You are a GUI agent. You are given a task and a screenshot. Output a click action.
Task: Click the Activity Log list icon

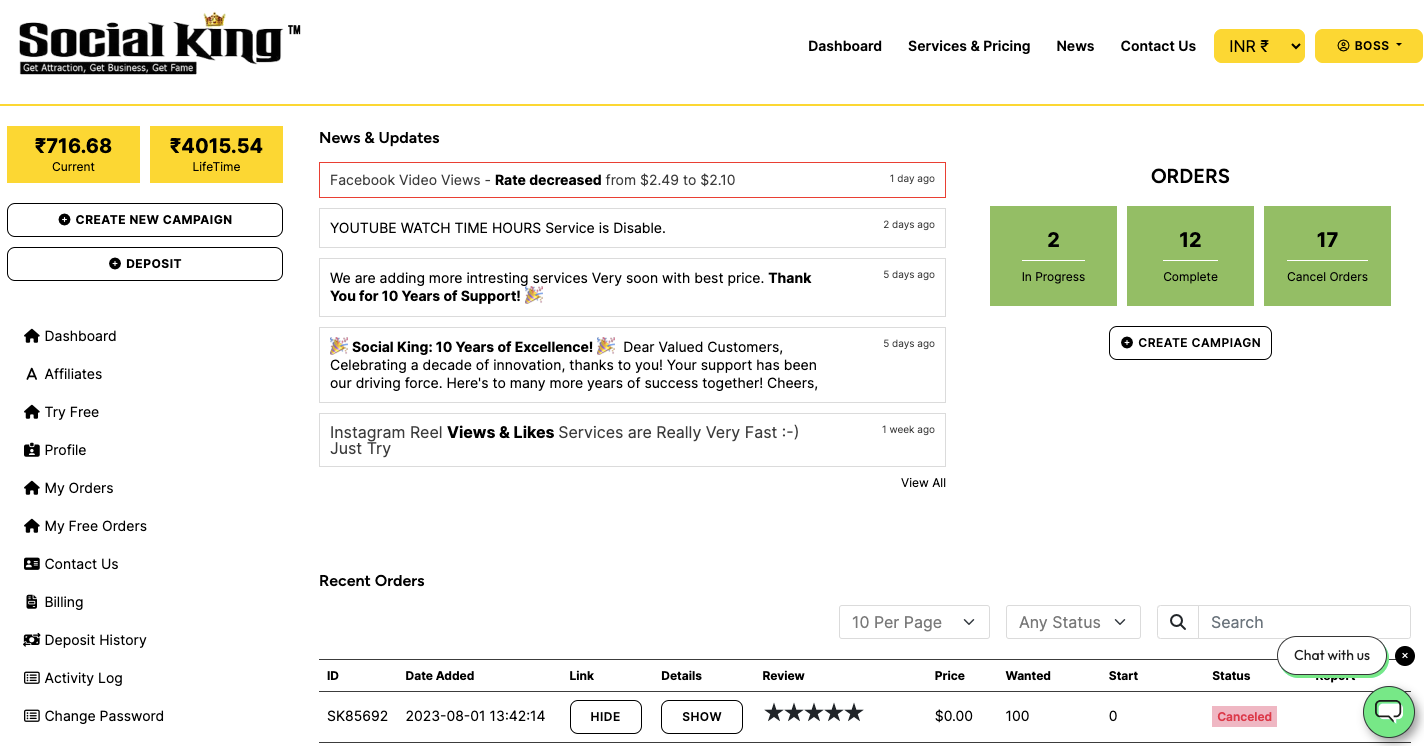32,678
